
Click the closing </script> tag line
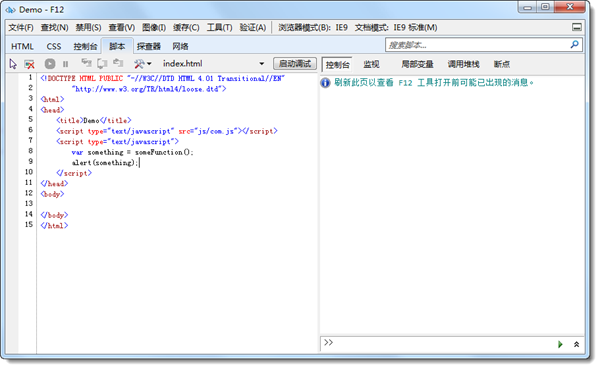click(74, 173)
